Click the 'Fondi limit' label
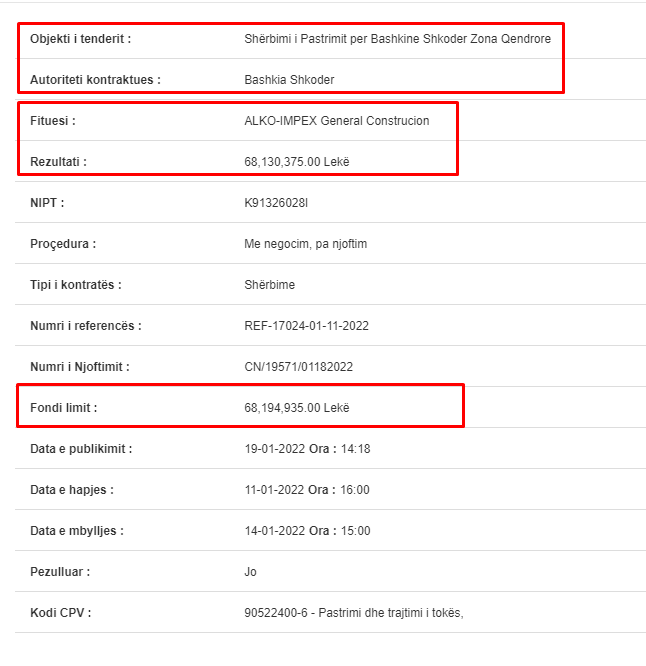646x666 pixels. (64, 408)
